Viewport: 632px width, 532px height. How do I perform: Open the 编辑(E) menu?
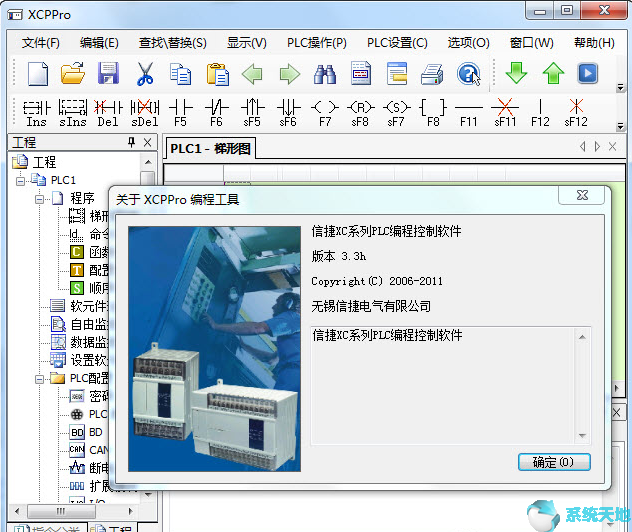pyautogui.click(x=99, y=43)
